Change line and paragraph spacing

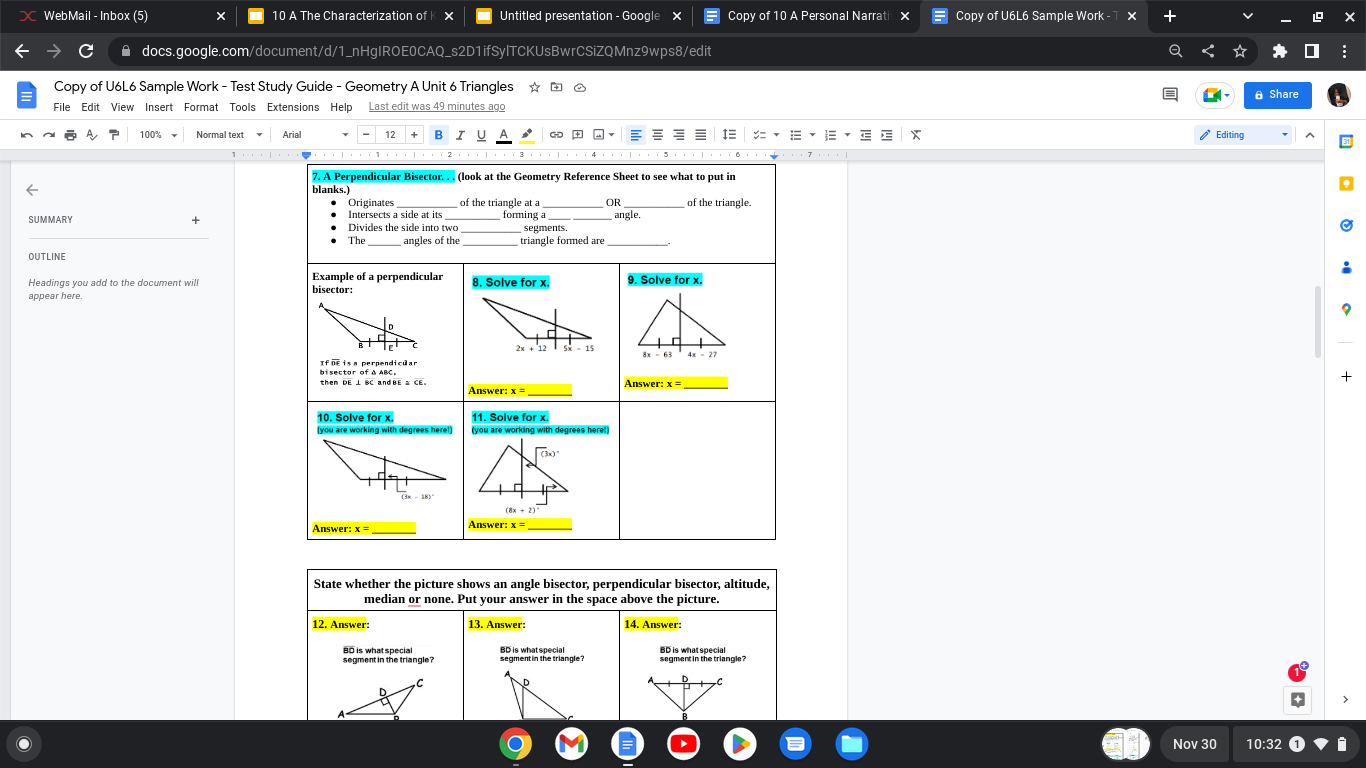coord(729,135)
